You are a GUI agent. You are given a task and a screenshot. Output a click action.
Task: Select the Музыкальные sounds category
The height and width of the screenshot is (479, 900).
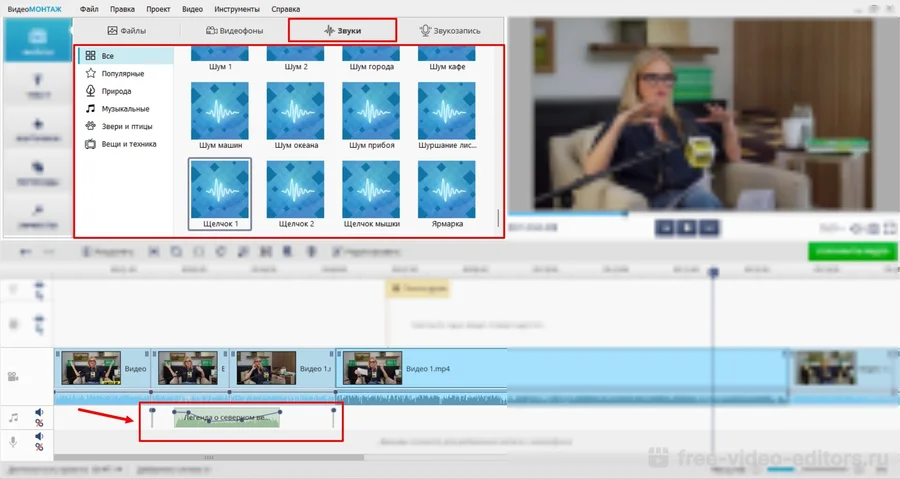click(125, 108)
